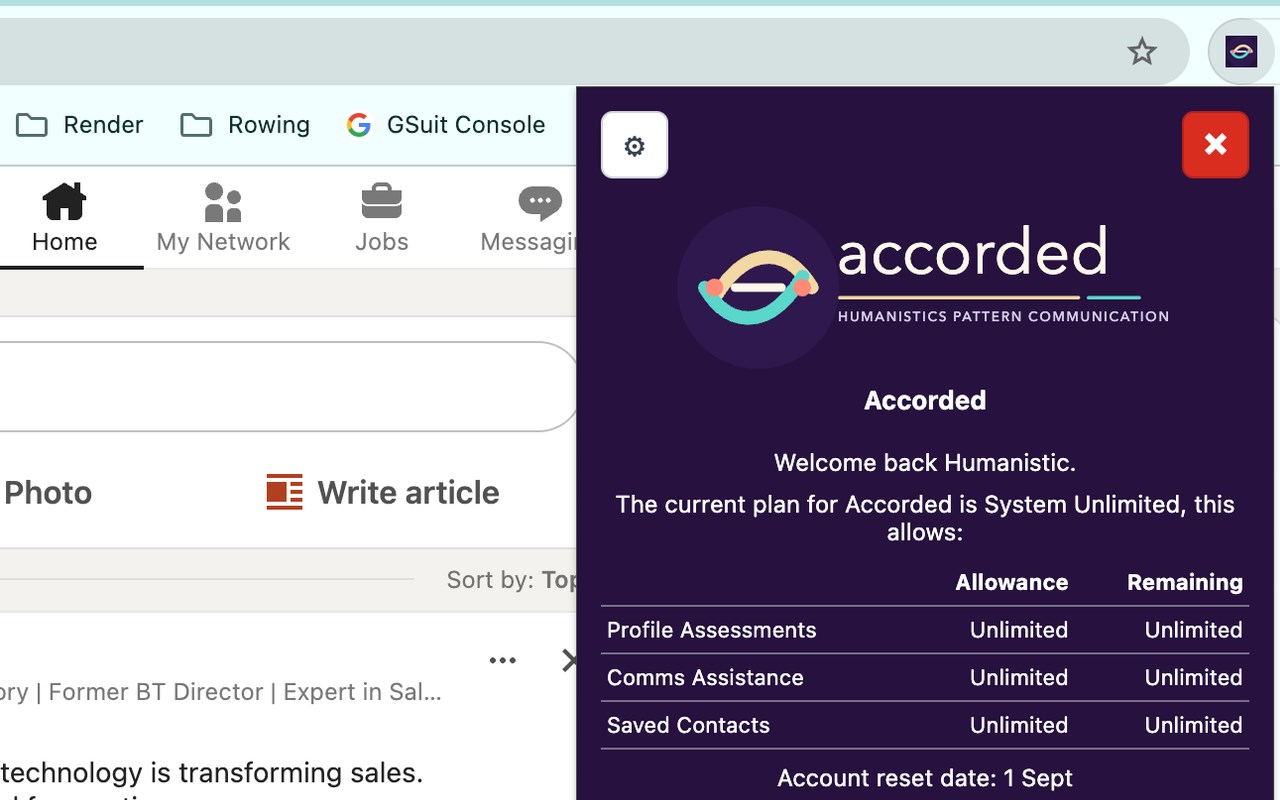
Task: Click the Comms Assistance Remaining value
Action: pyautogui.click(x=1193, y=677)
